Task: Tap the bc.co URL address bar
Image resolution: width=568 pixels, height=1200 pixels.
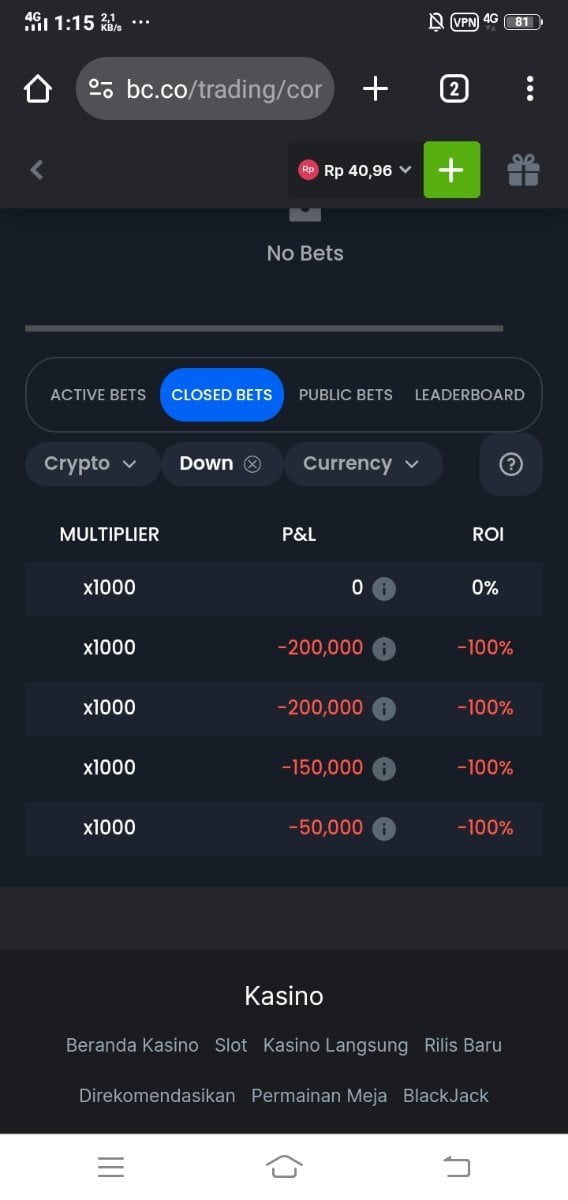Action: (x=205, y=89)
